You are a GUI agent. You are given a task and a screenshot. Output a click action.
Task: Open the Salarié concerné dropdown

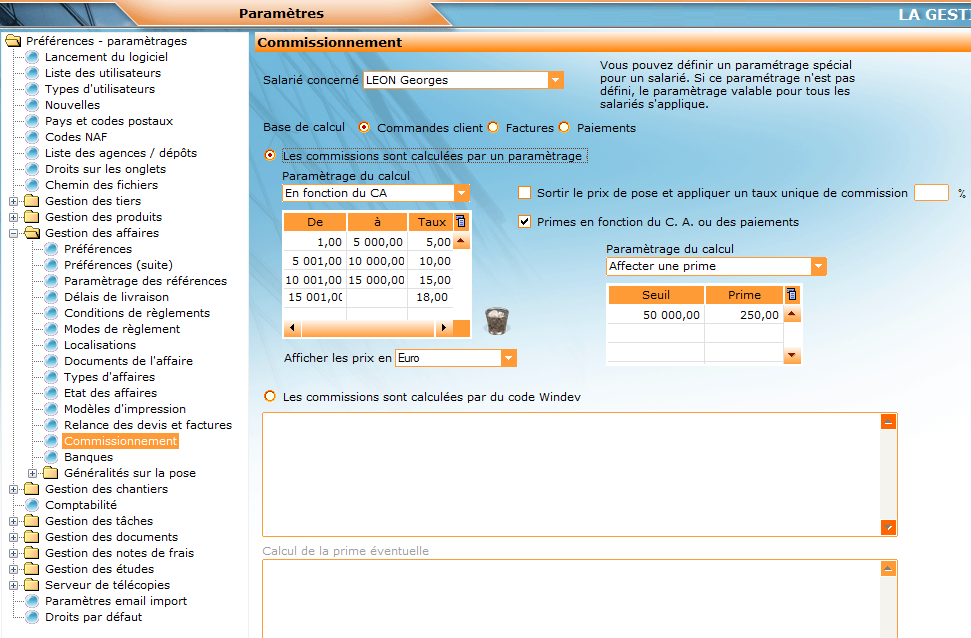[x=555, y=80]
